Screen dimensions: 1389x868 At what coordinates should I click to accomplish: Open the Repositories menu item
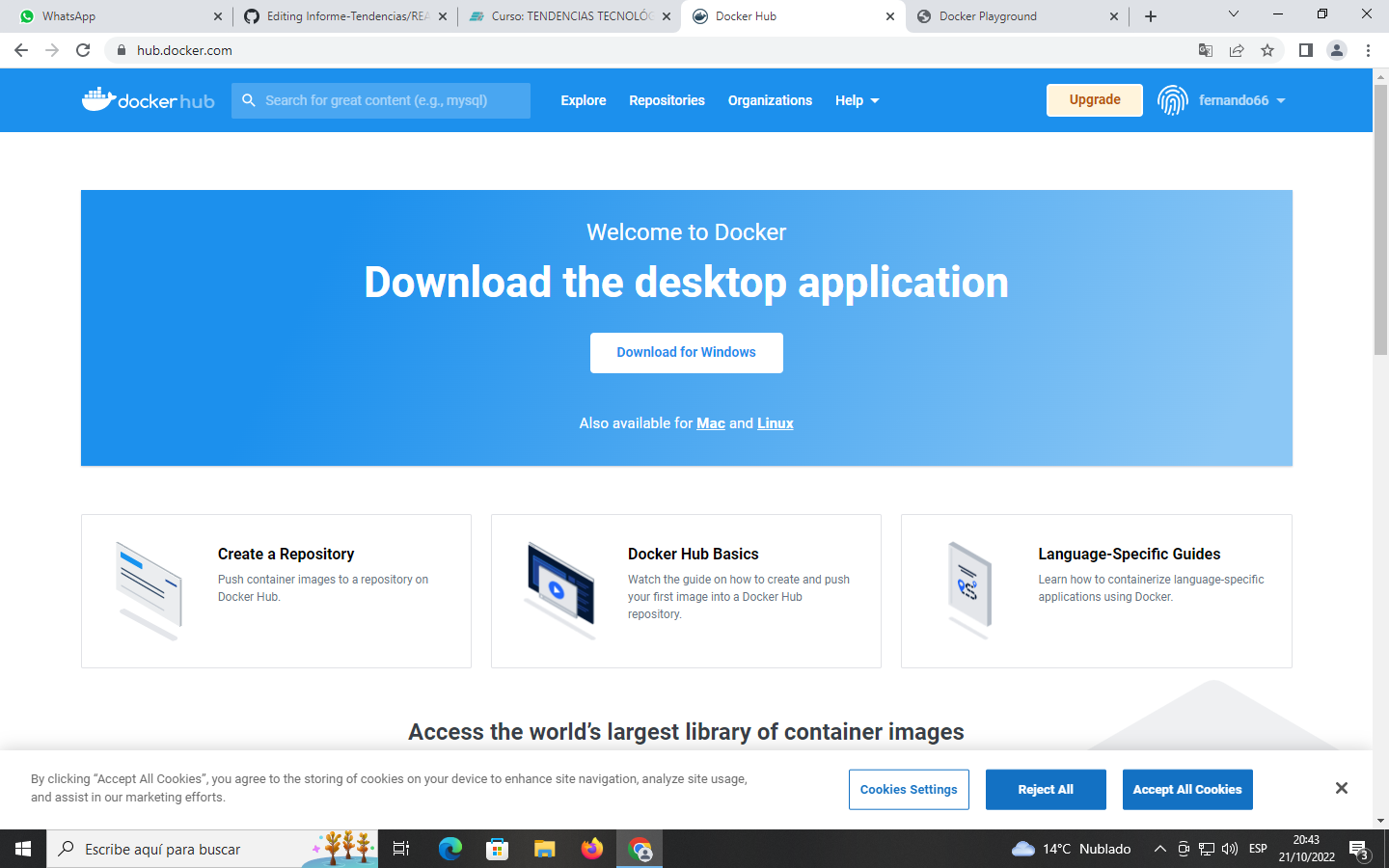[x=667, y=99]
